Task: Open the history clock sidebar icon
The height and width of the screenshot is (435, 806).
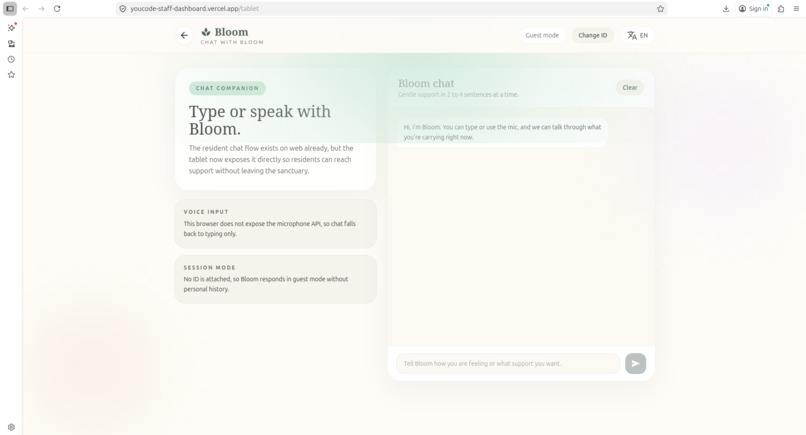Action: coord(11,59)
